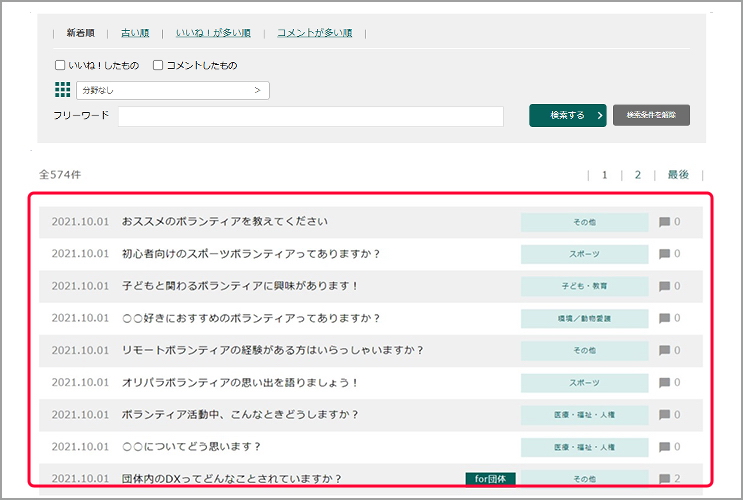The width and height of the screenshot is (743, 500).
Task: Click comment icon on 子どもと関わるボランティア row
Action: pos(664,286)
